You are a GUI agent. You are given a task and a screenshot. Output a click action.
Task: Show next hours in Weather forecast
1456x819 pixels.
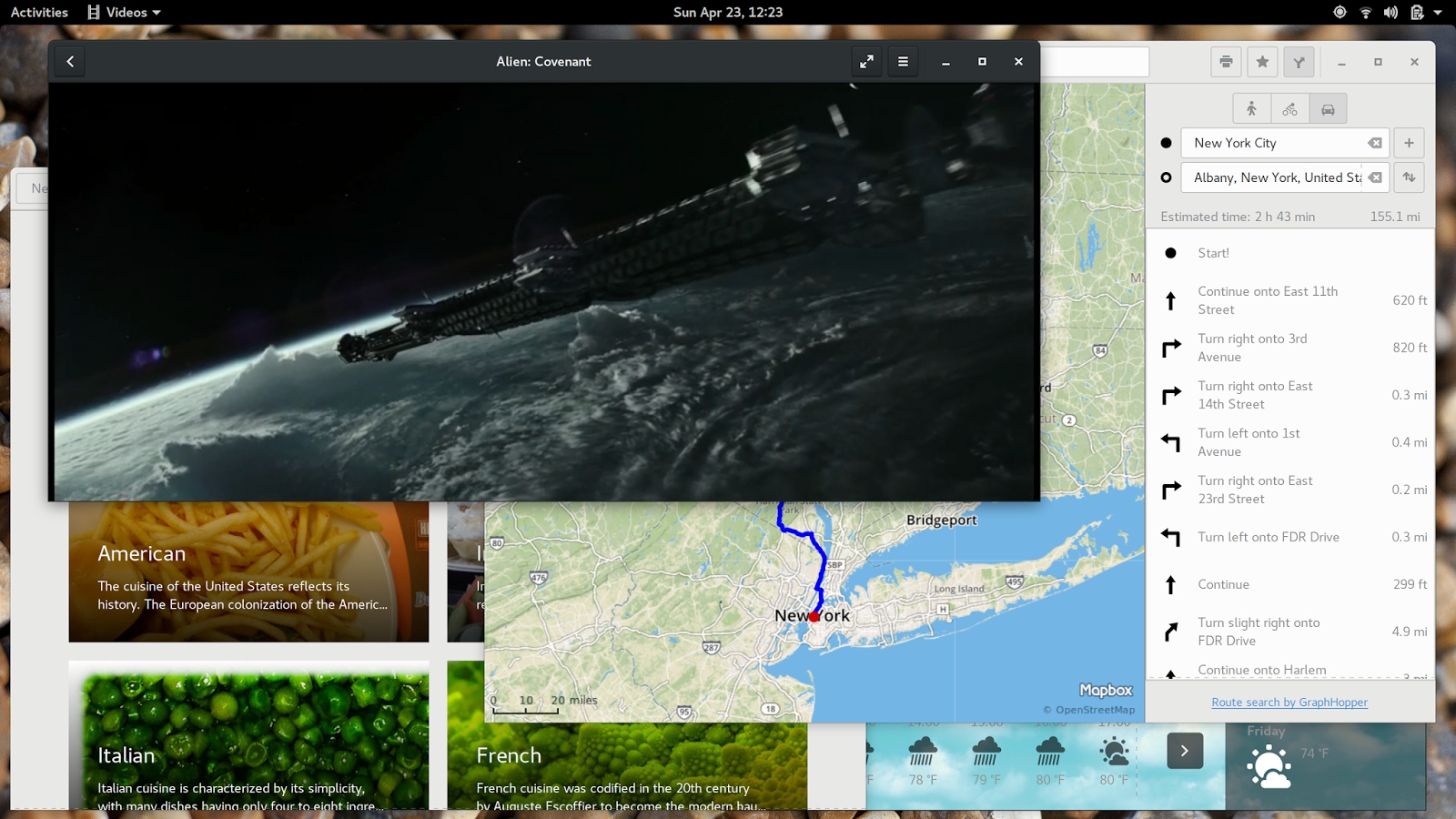point(1185,751)
